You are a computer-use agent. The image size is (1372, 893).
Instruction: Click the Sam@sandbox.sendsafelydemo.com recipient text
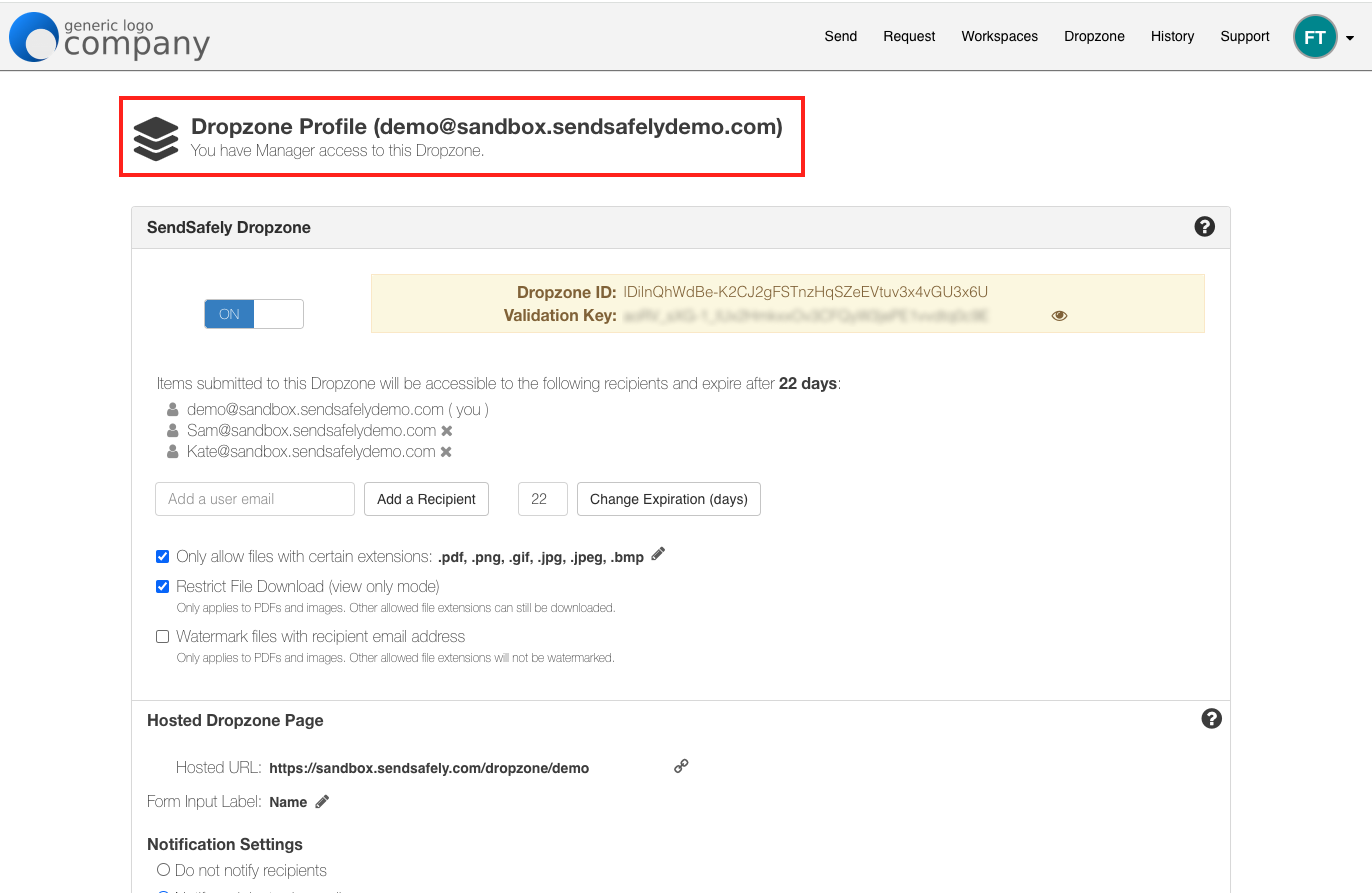click(311, 430)
